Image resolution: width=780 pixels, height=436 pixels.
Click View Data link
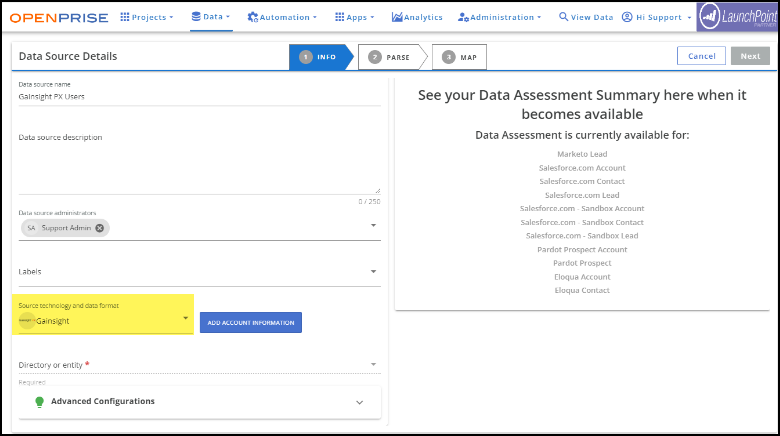pyautogui.click(x=586, y=17)
